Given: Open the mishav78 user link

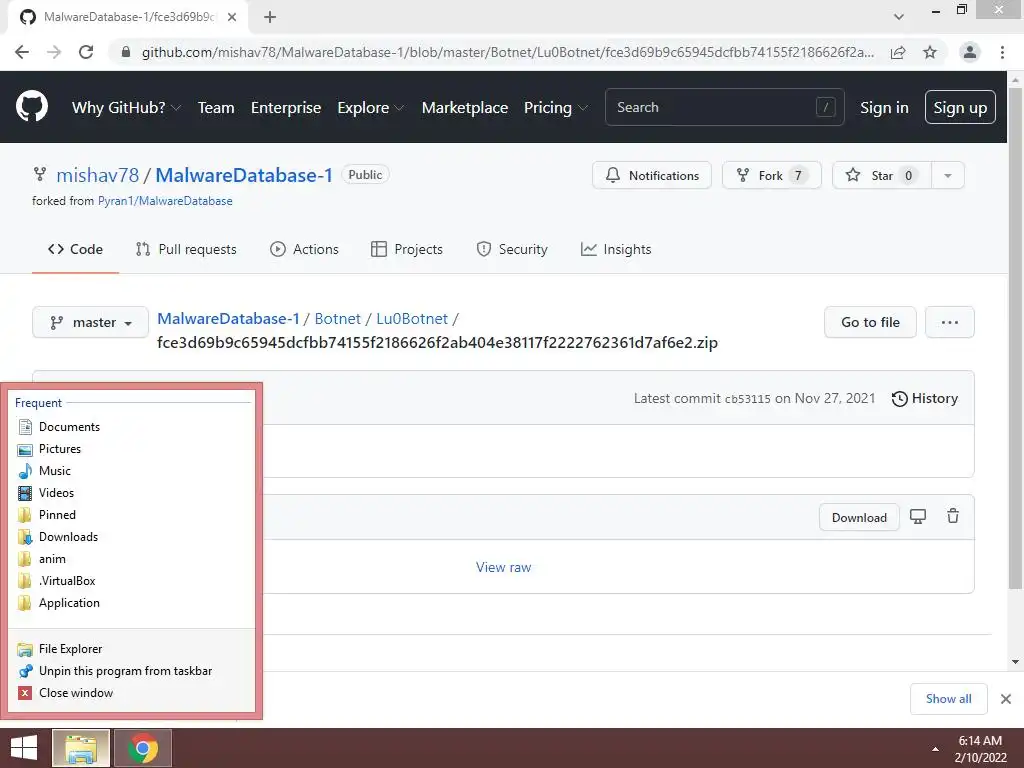Looking at the screenshot, I should tap(97, 175).
